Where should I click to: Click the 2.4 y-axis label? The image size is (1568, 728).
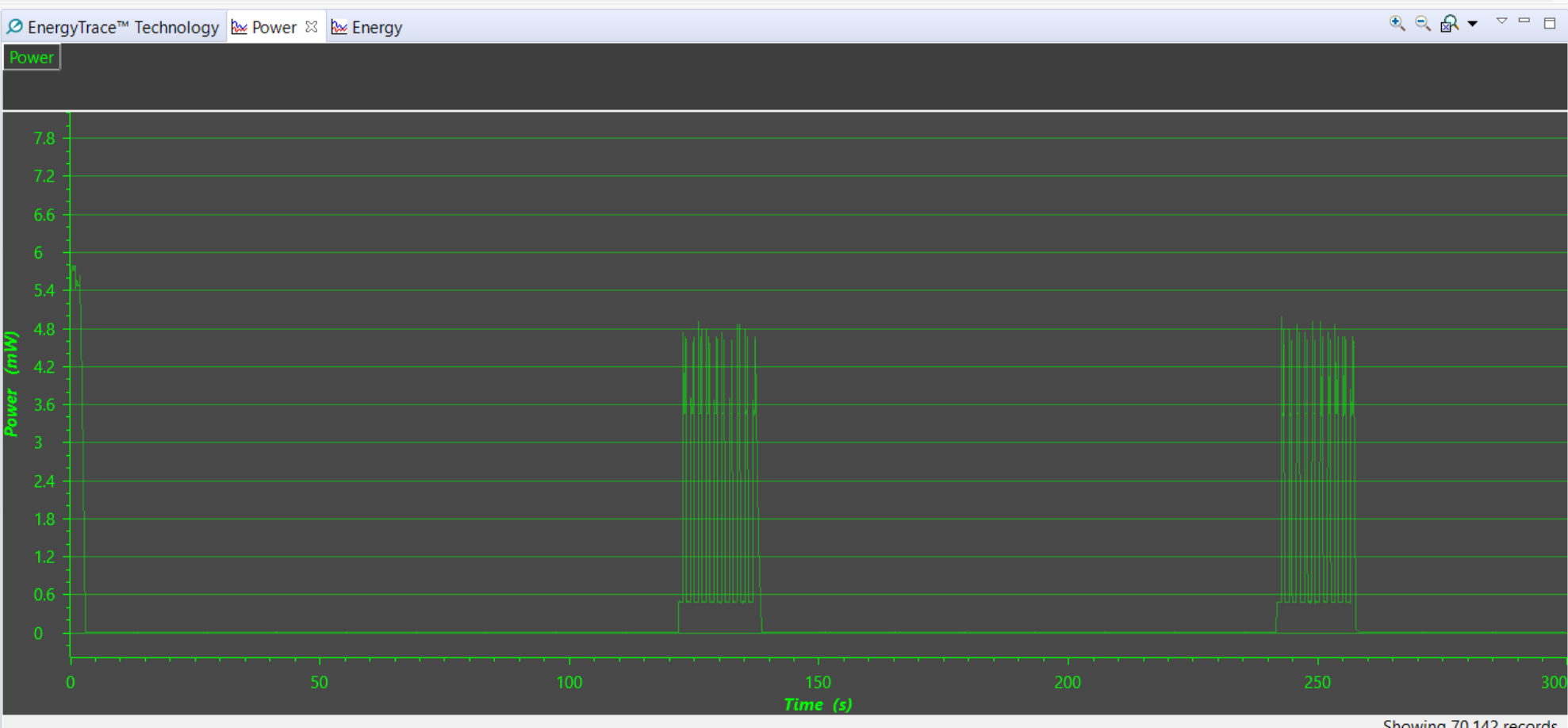pyautogui.click(x=44, y=481)
